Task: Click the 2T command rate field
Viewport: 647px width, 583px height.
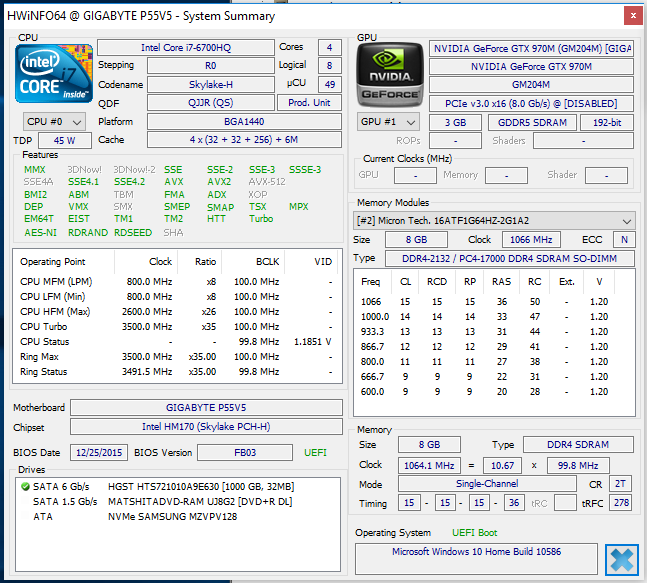Action: coord(621,484)
